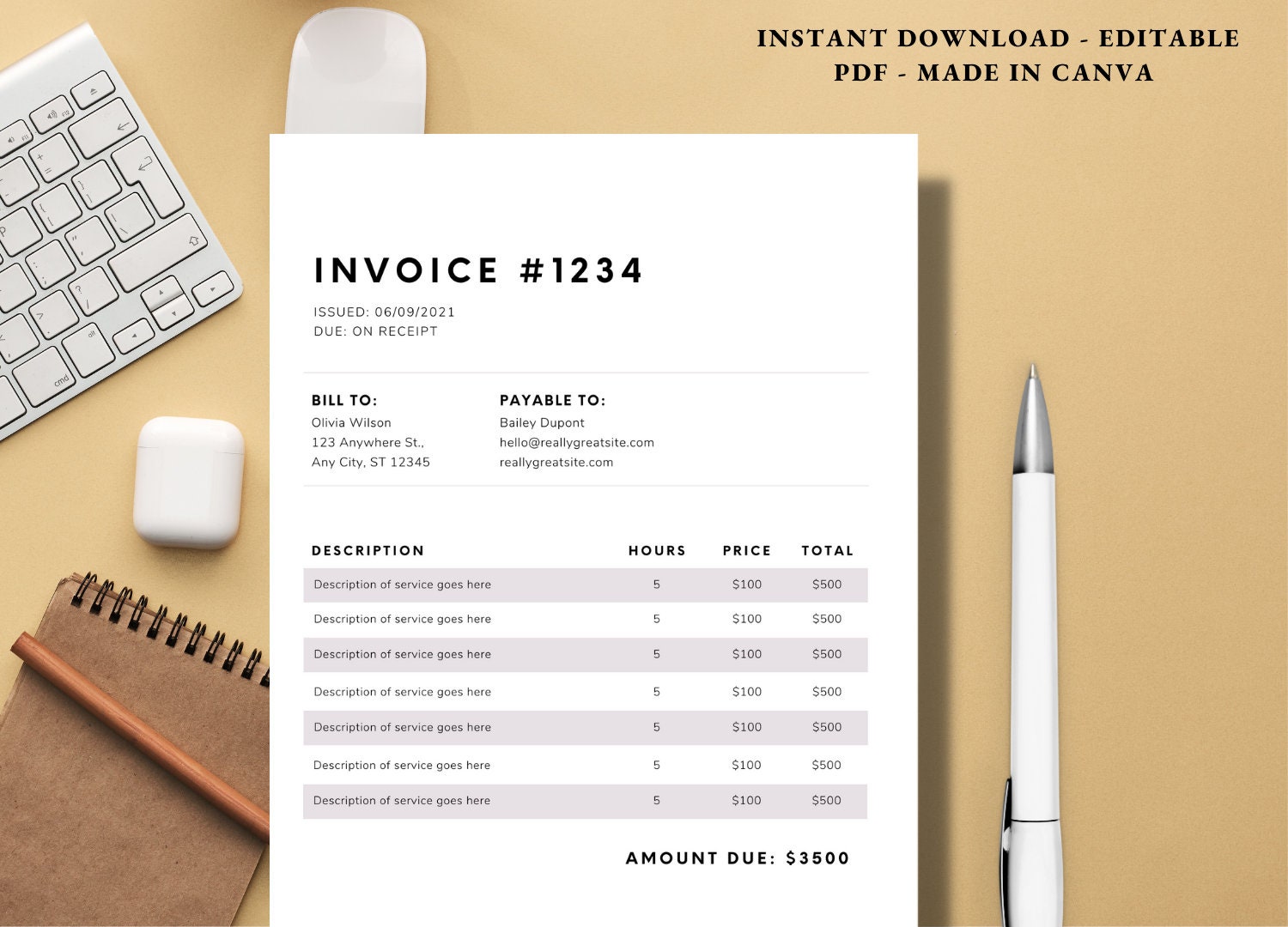Click the INVOICE #1234 heading
1288x927 pixels.
pyautogui.click(x=478, y=270)
